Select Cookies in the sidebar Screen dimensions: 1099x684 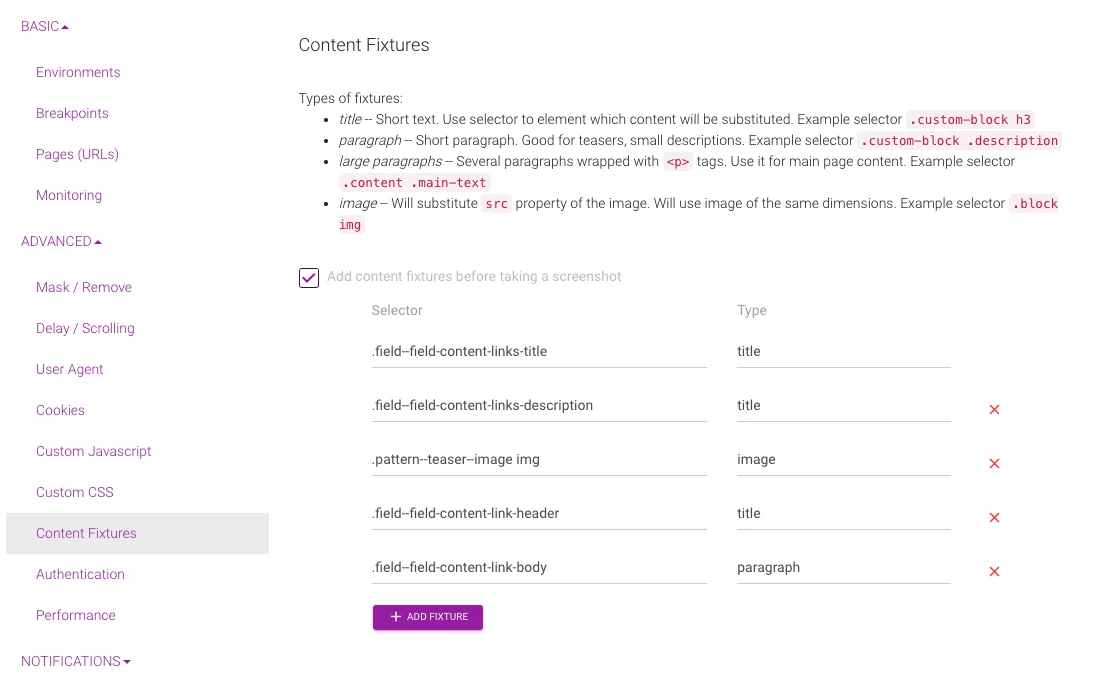pyautogui.click(x=60, y=410)
